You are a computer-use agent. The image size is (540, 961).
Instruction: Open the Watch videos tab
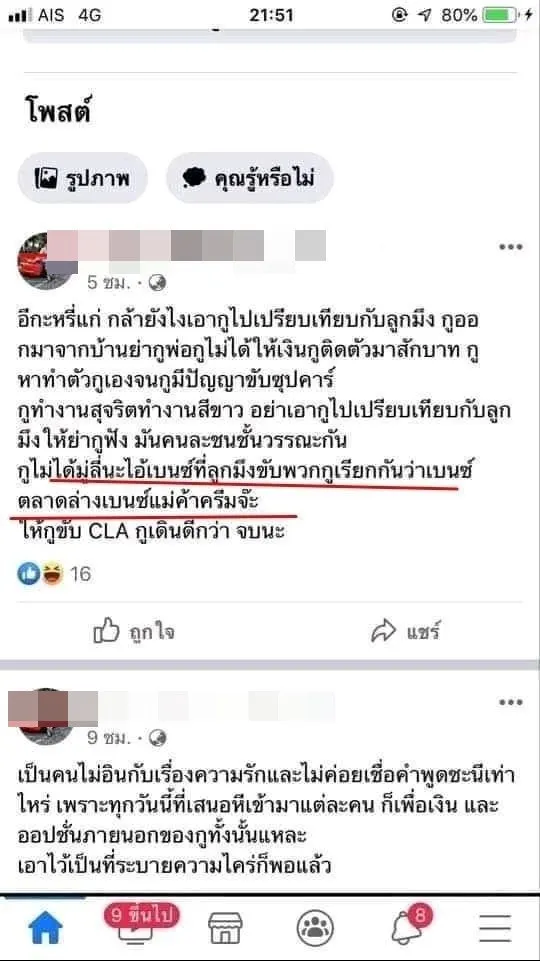coord(135,930)
